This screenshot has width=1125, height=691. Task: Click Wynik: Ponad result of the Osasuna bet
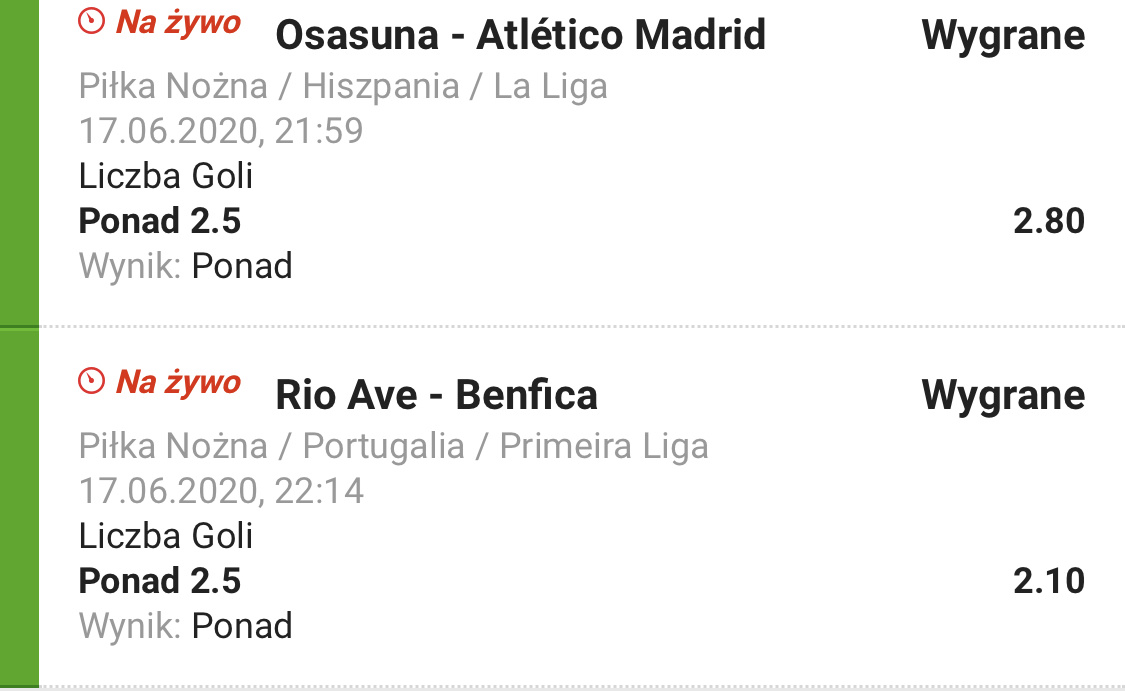pos(185,266)
